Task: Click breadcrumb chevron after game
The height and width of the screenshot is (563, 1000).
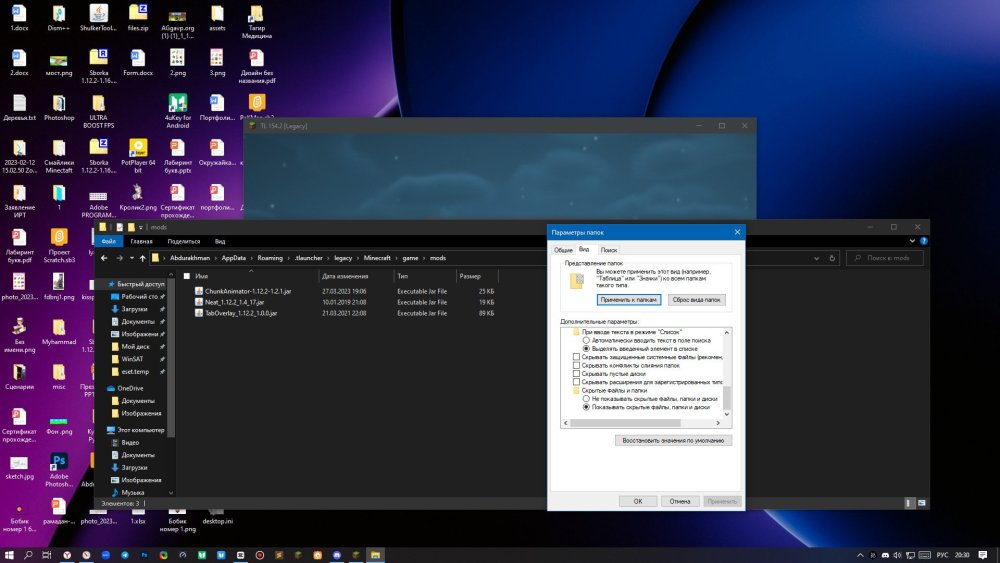Action: [x=424, y=258]
